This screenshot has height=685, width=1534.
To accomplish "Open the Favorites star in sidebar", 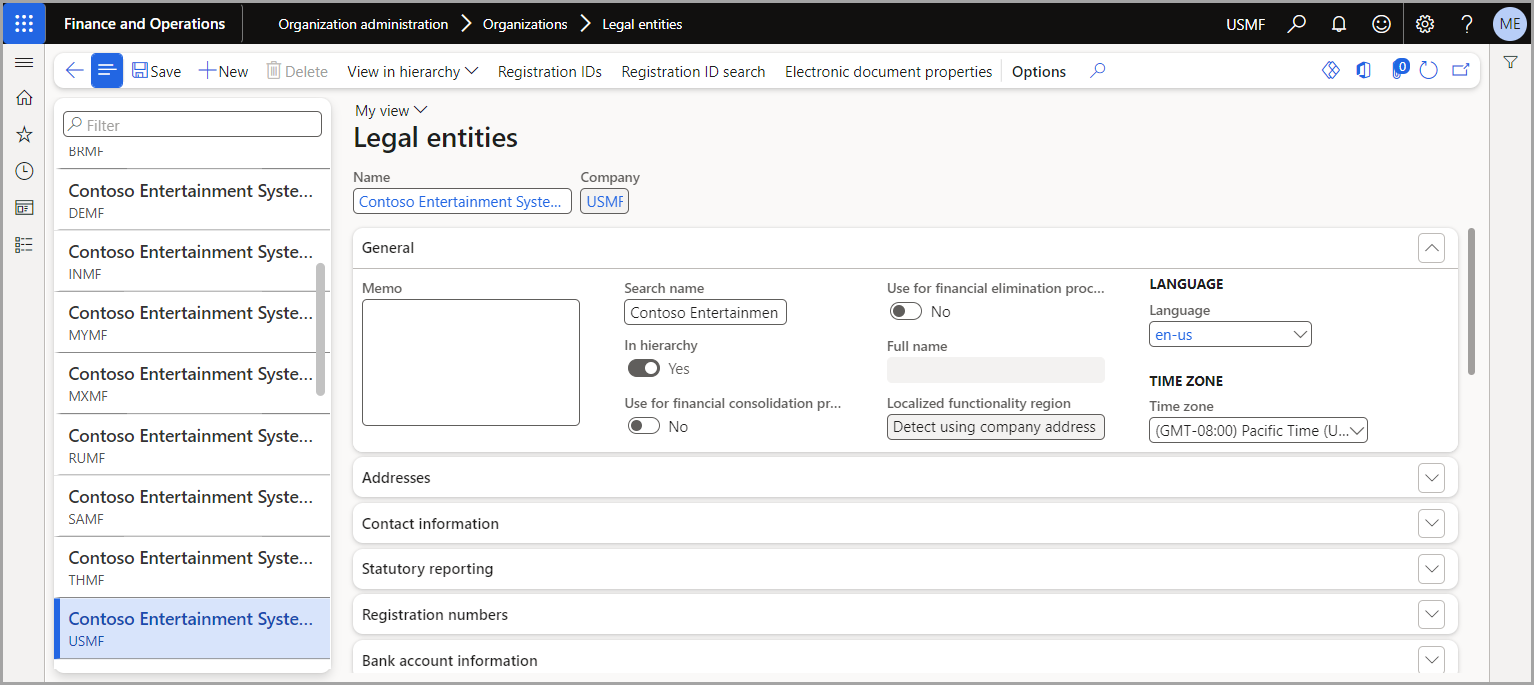I will 24,134.
